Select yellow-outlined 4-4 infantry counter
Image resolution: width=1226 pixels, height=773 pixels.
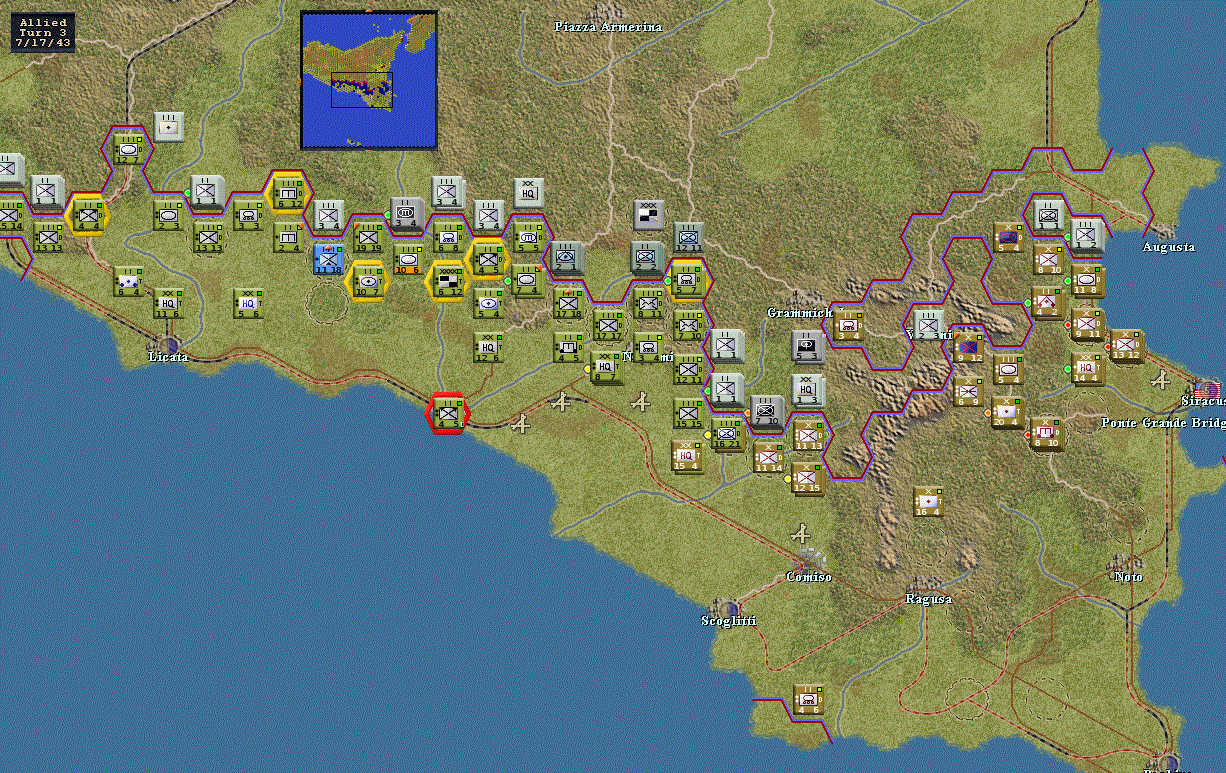(88, 214)
